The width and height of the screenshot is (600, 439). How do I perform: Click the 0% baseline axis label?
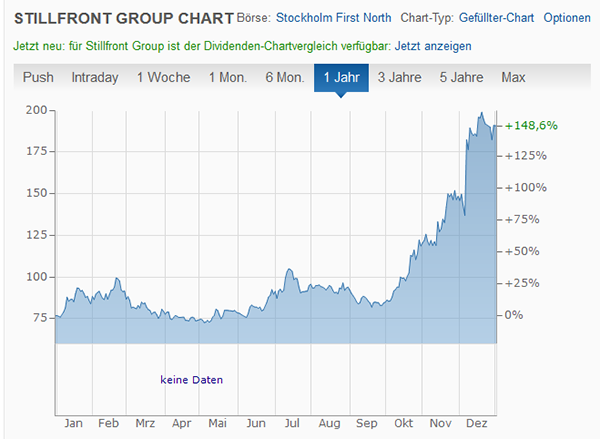click(x=514, y=315)
